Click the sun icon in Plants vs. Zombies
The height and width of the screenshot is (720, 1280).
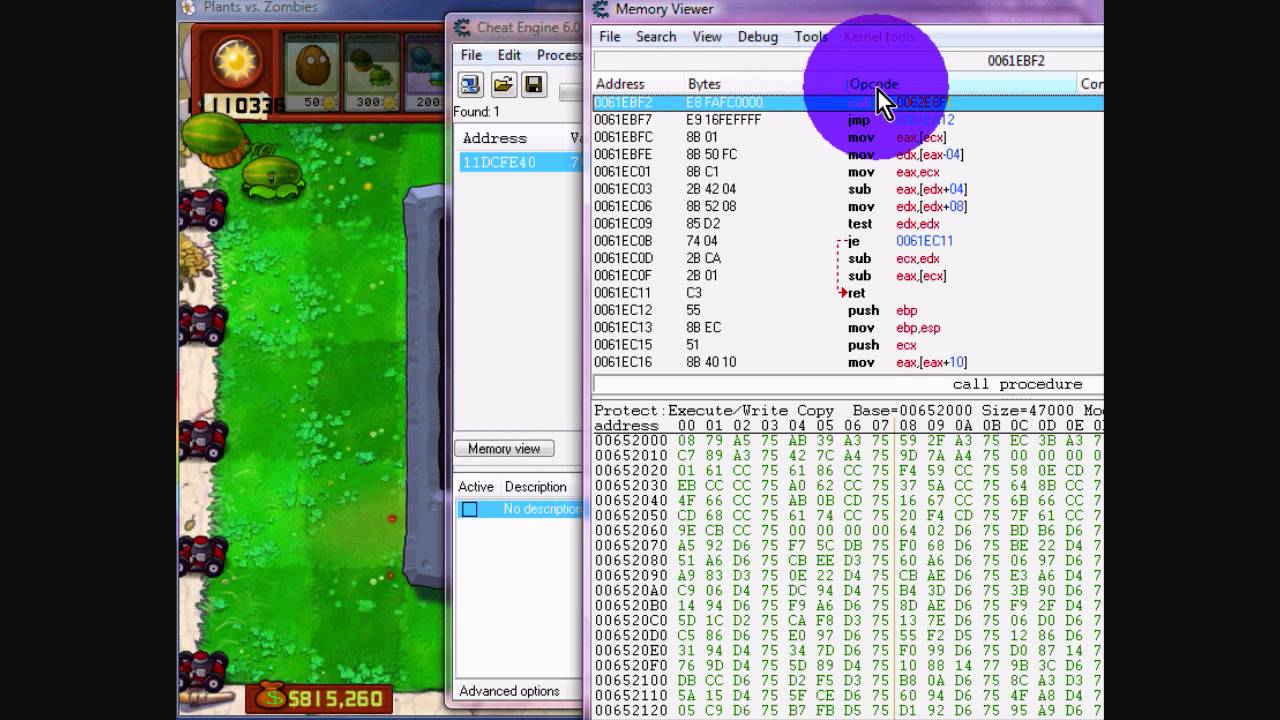238,61
